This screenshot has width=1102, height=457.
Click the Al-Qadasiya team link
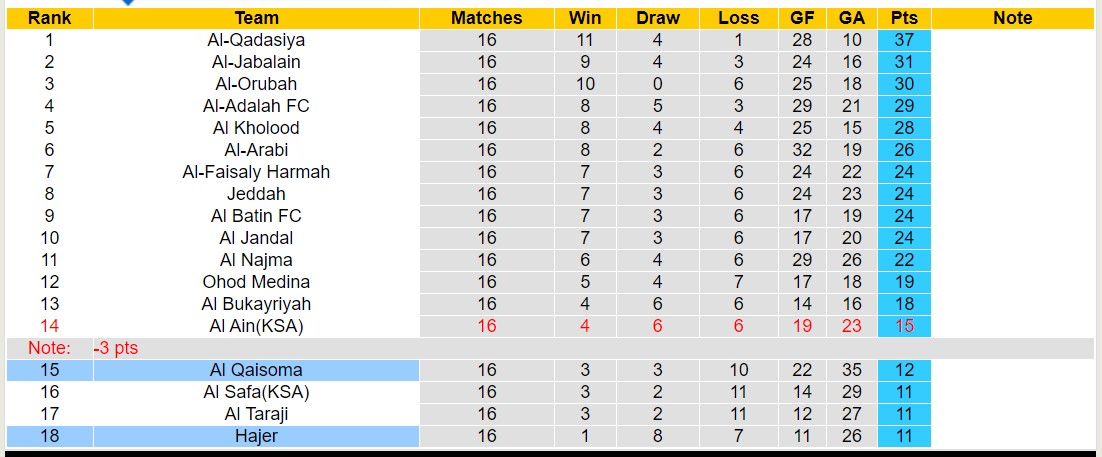(256, 40)
